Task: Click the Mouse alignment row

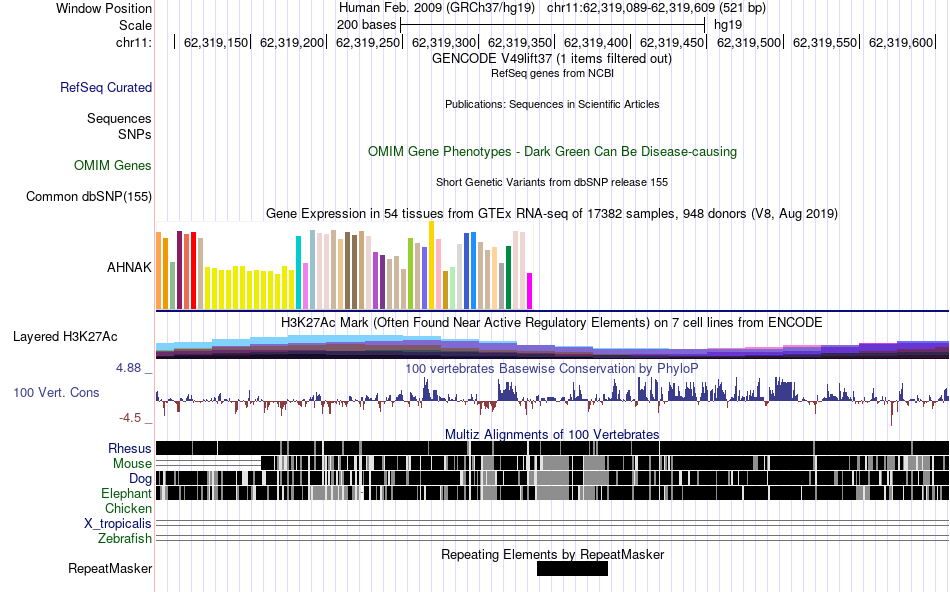Action: pos(553,464)
